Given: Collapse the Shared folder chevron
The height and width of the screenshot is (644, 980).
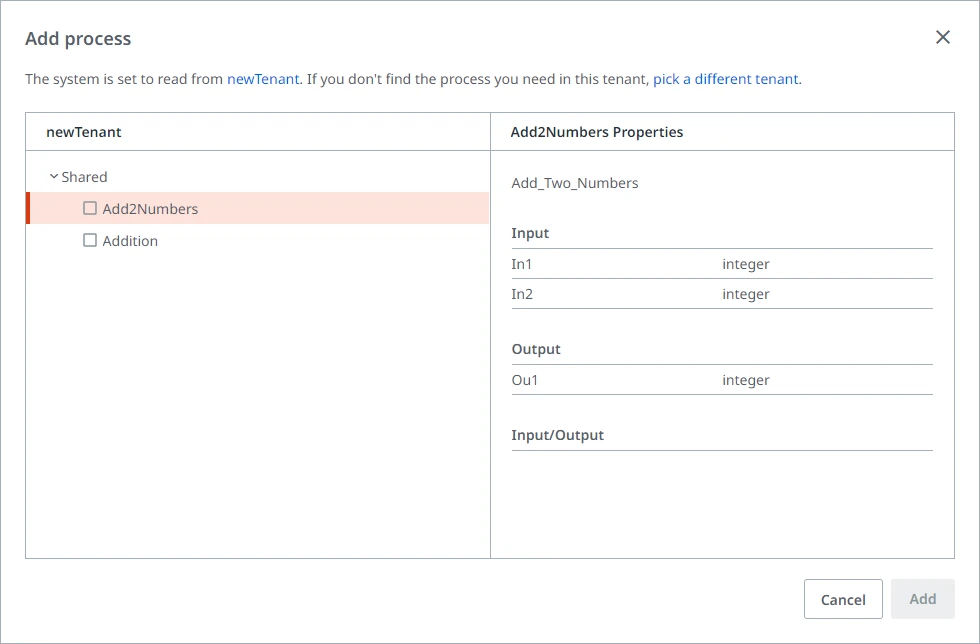Looking at the screenshot, I should pos(54,177).
